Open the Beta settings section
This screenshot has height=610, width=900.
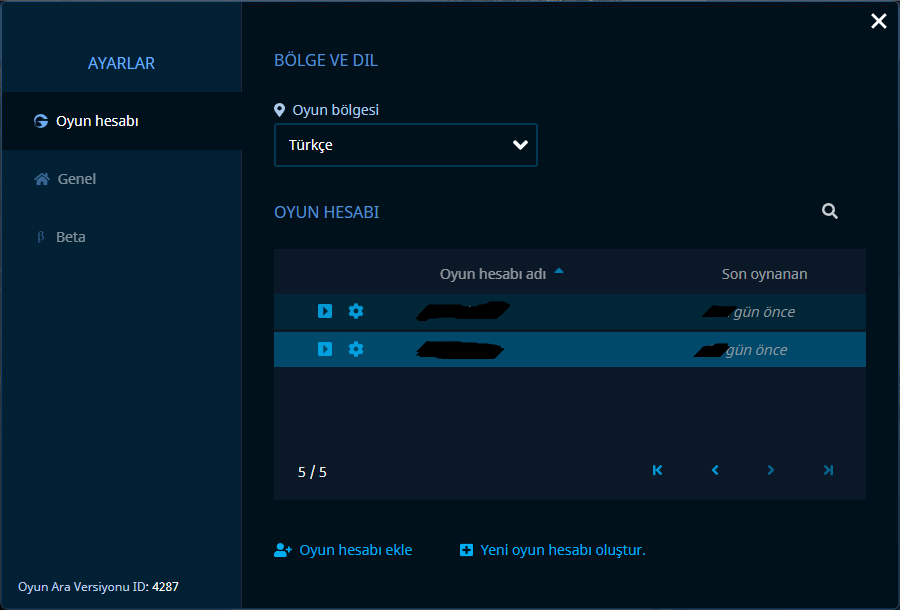[x=122, y=237]
